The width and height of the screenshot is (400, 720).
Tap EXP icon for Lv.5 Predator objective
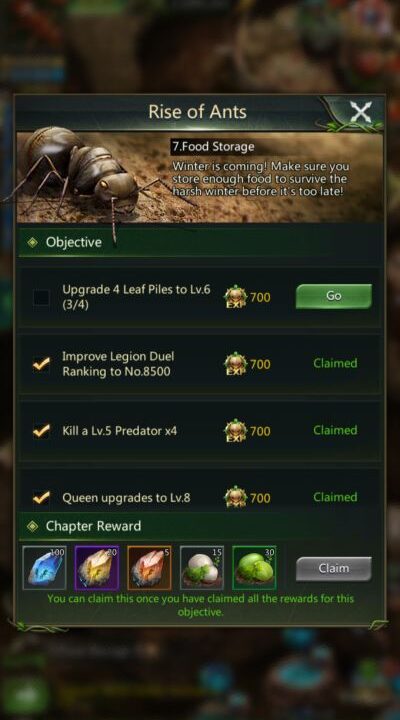pyautogui.click(x=236, y=431)
